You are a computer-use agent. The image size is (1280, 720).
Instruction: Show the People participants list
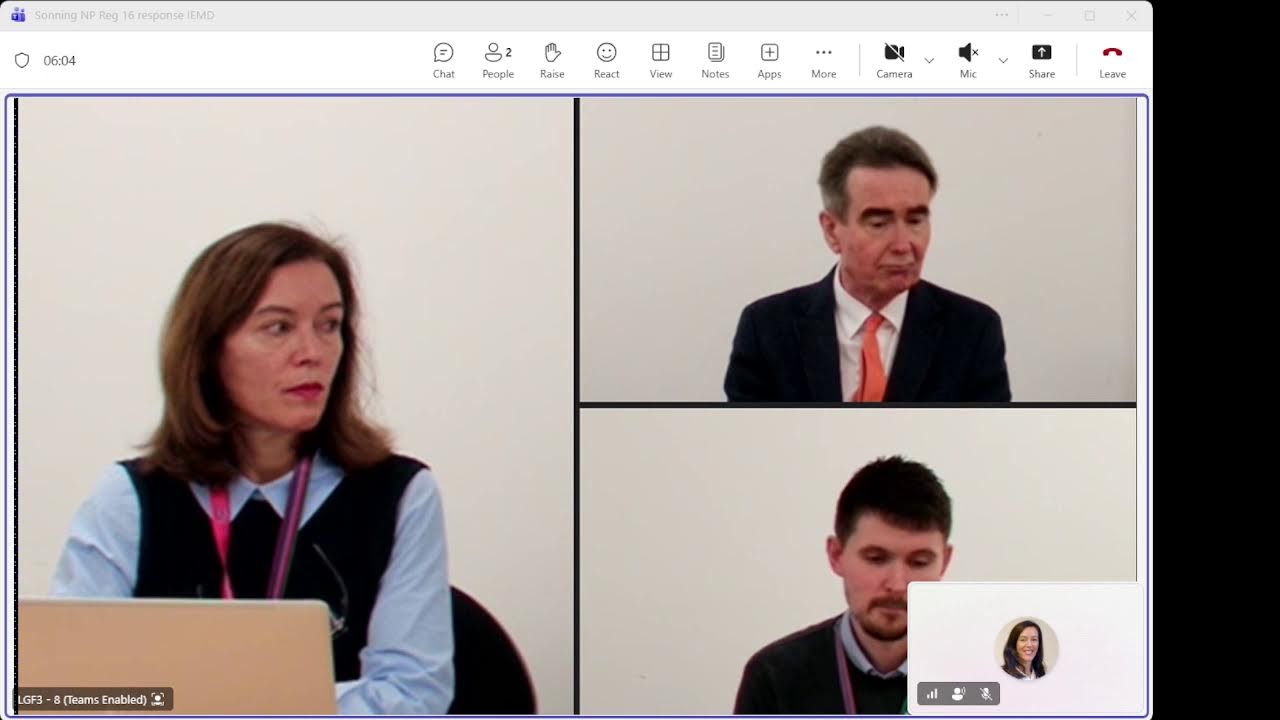(498, 60)
